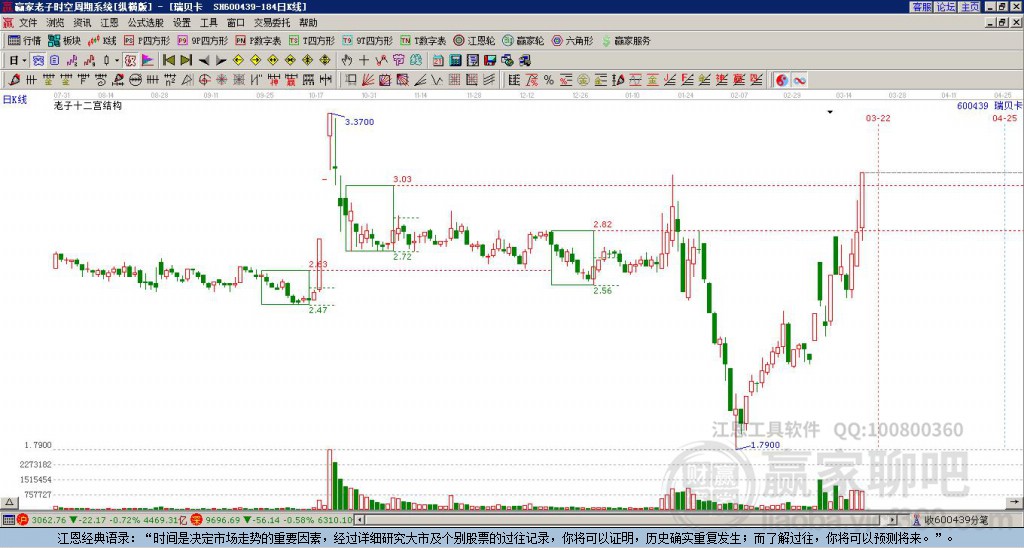Open the P数字表 tool

[258, 40]
